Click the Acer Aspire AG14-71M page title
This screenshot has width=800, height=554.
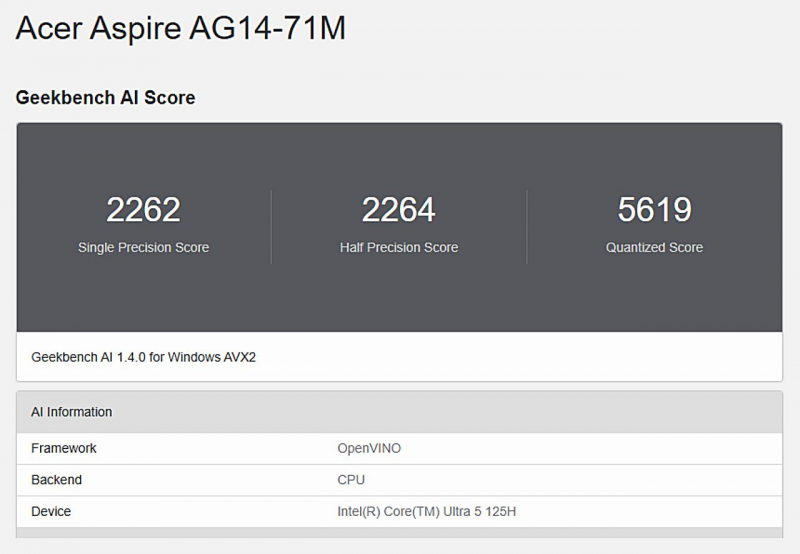pyautogui.click(x=181, y=29)
